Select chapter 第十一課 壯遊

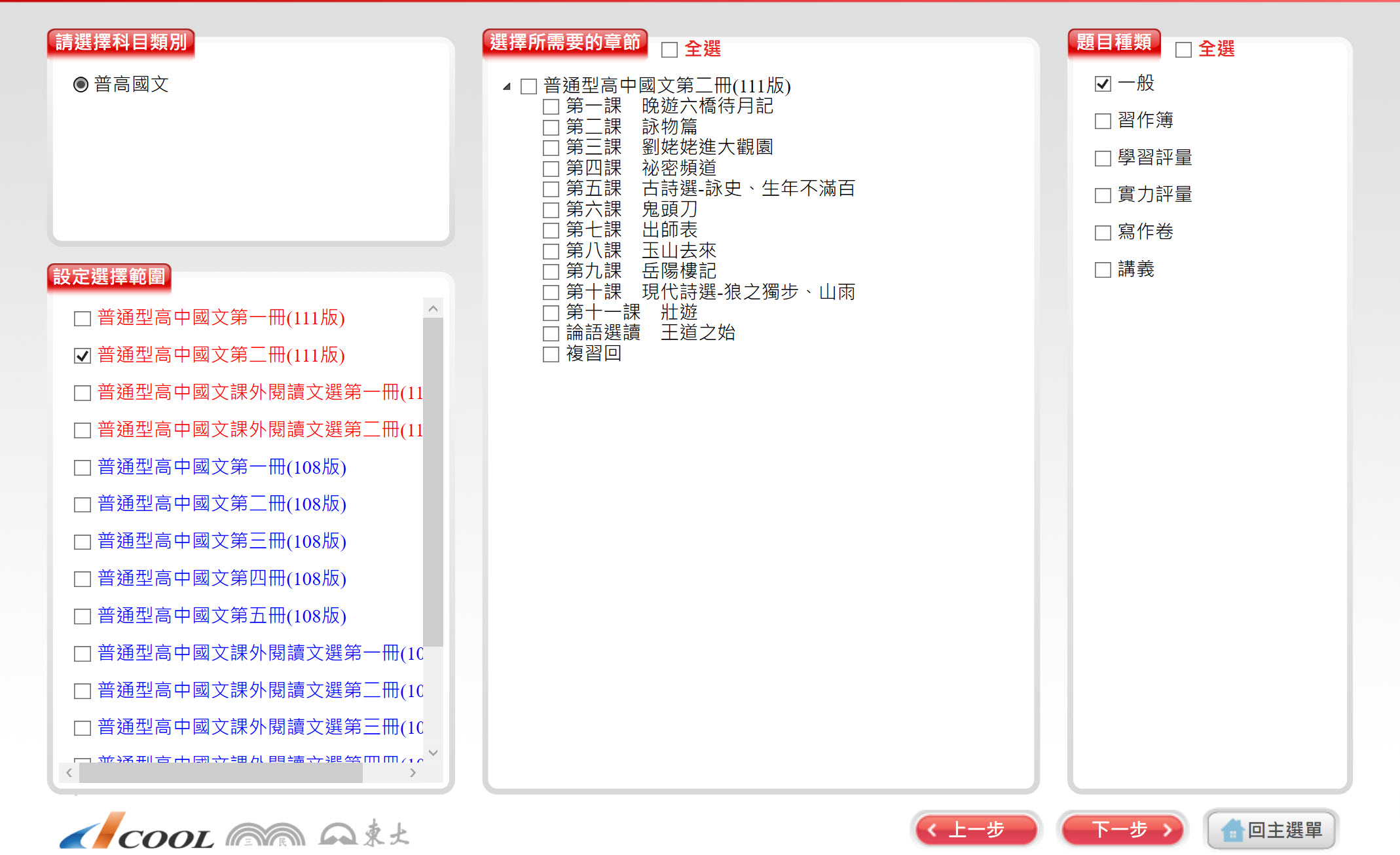551,313
